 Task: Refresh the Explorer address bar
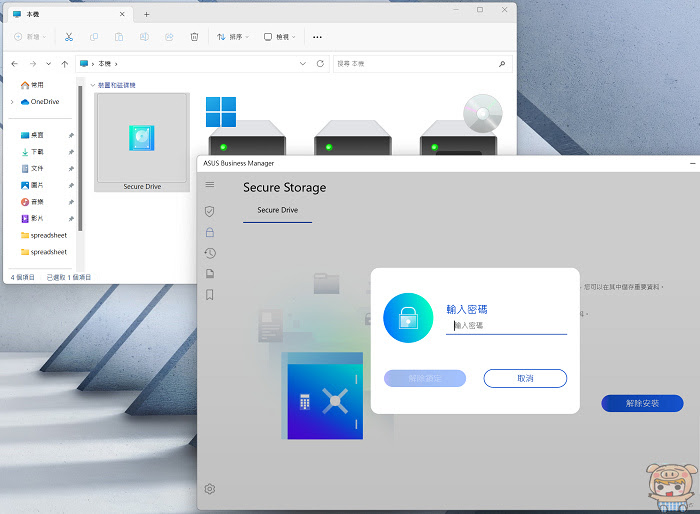pos(320,63)
